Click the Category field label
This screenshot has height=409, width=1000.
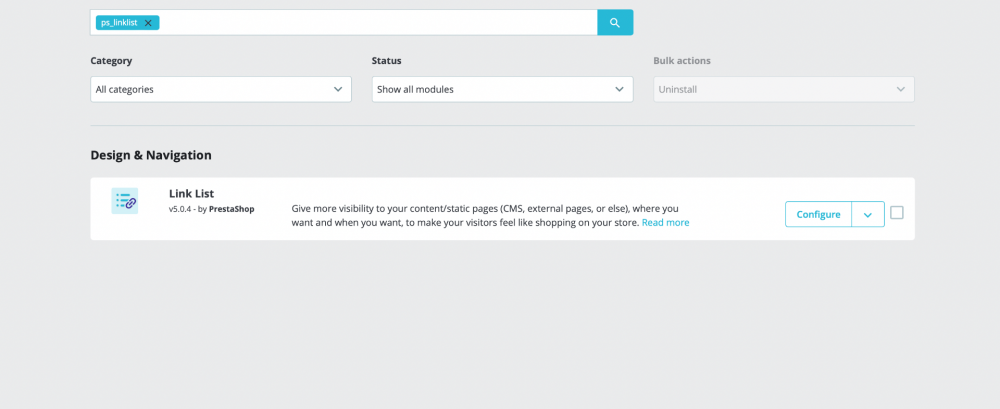[x=111, y=61]
